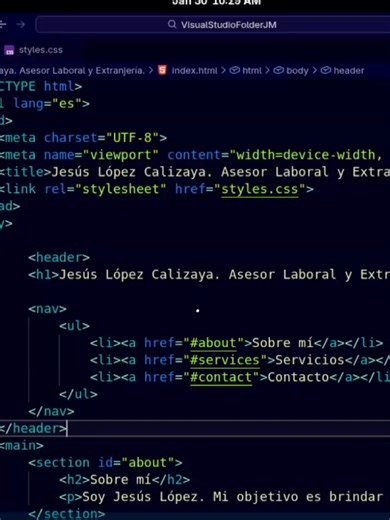This screenshot has width=390, height=520.
Task: Click the forward navigation arrow
Action: pyautogui.click(x=21, y=24)
